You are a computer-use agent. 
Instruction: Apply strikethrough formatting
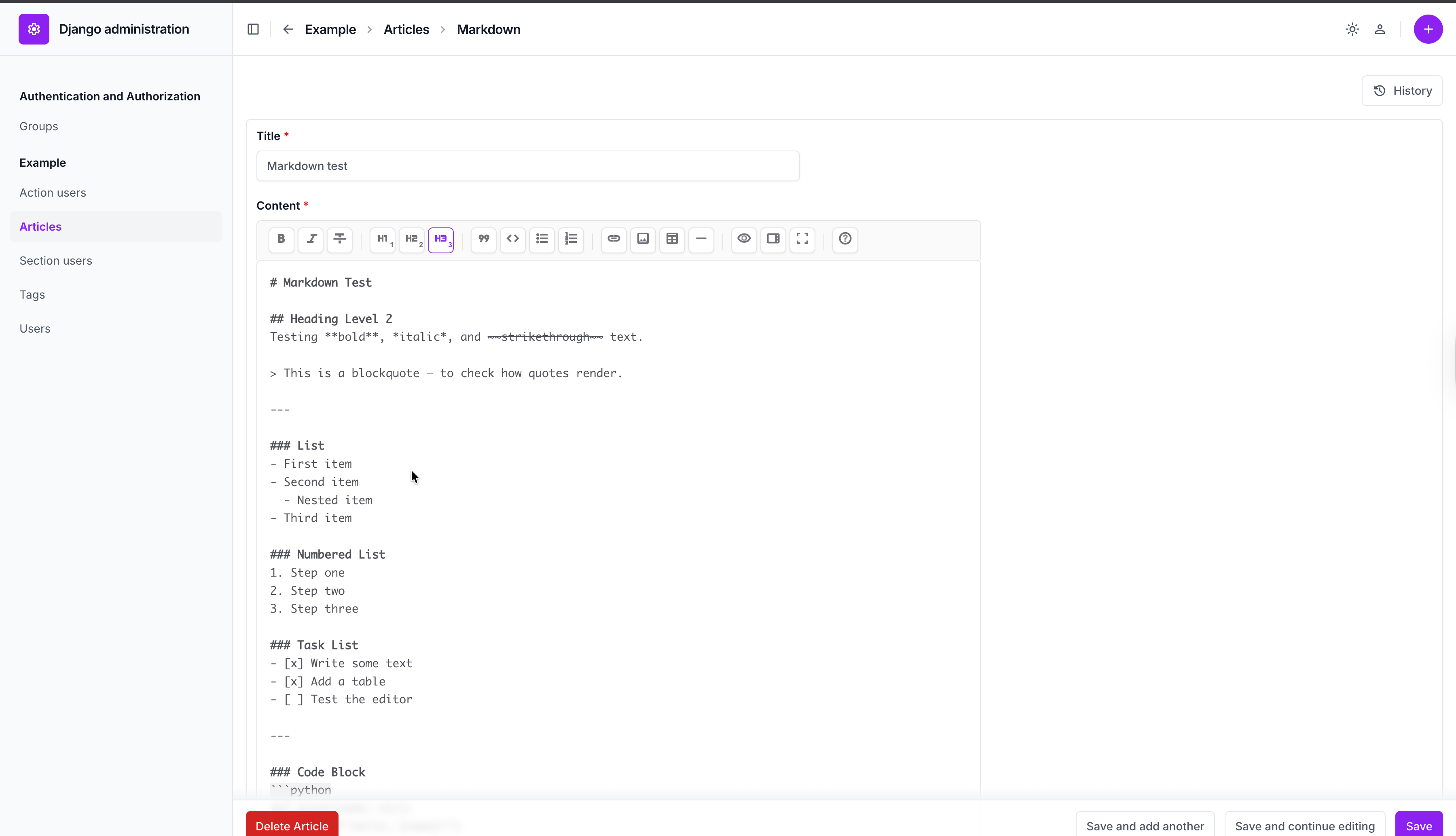coord(339,240)
